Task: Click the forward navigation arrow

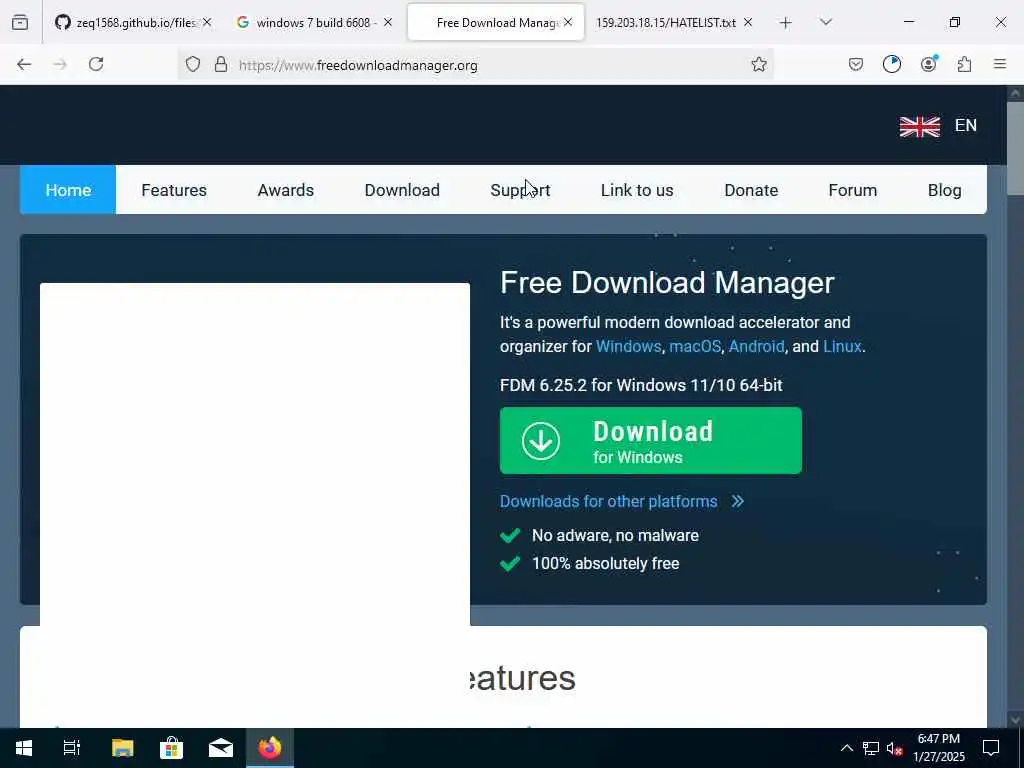Action: (x=60, y=64)
